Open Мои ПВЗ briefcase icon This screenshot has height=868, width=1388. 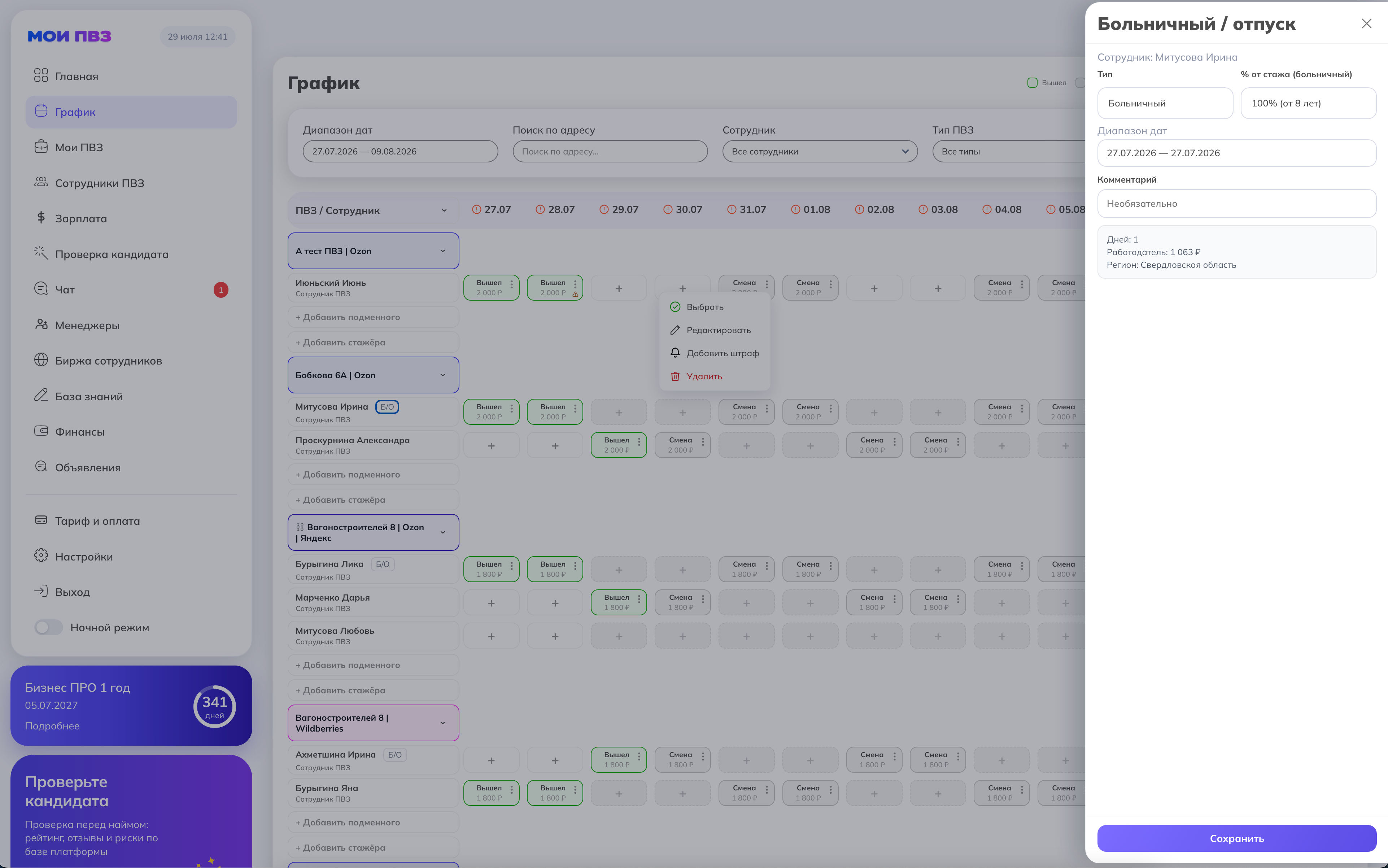[41, 147]
